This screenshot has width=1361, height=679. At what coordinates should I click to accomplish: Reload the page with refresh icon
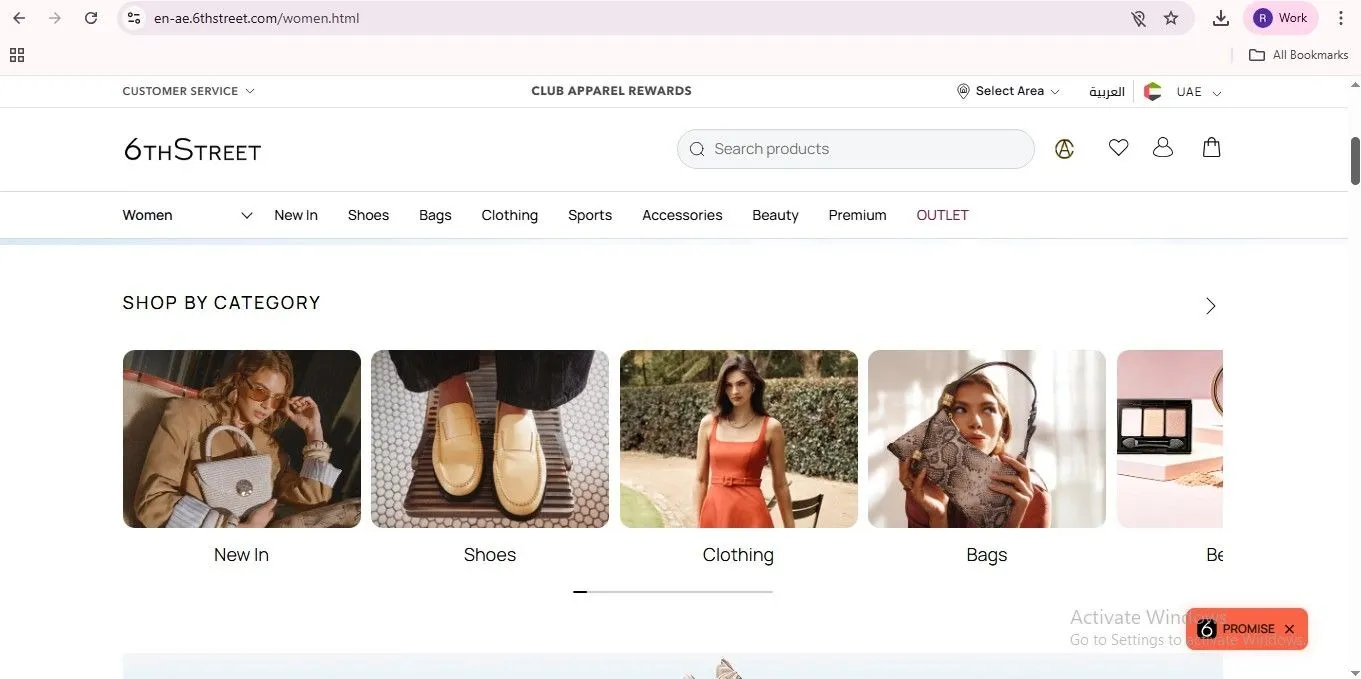click(91, 18)
